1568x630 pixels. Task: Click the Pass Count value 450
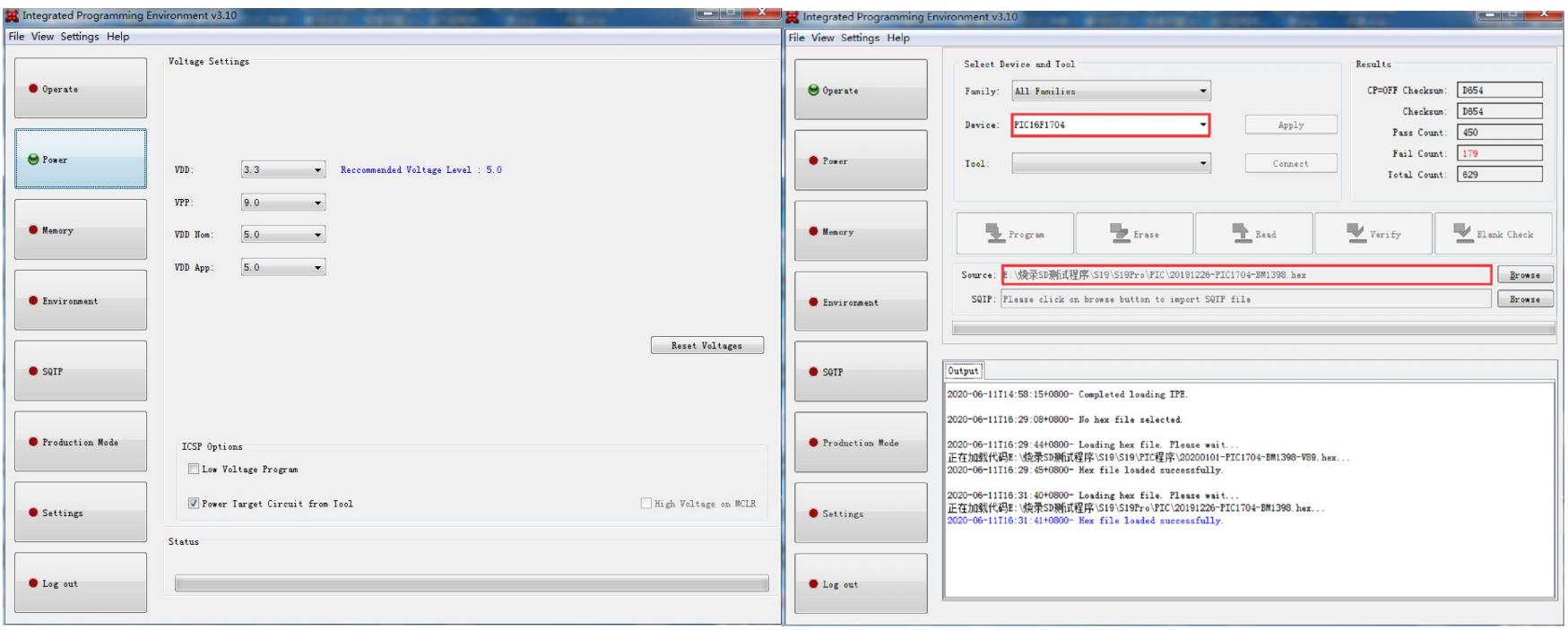coord(1500,132)
